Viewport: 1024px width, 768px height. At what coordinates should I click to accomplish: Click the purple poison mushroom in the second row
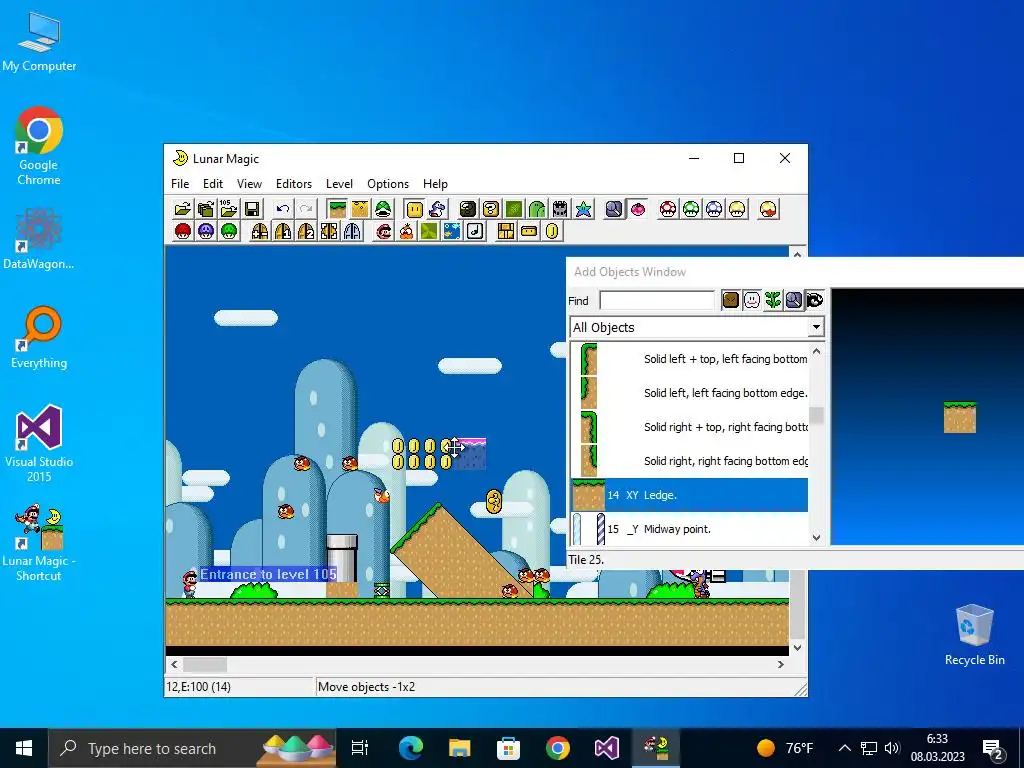click(x=206, y=231)
